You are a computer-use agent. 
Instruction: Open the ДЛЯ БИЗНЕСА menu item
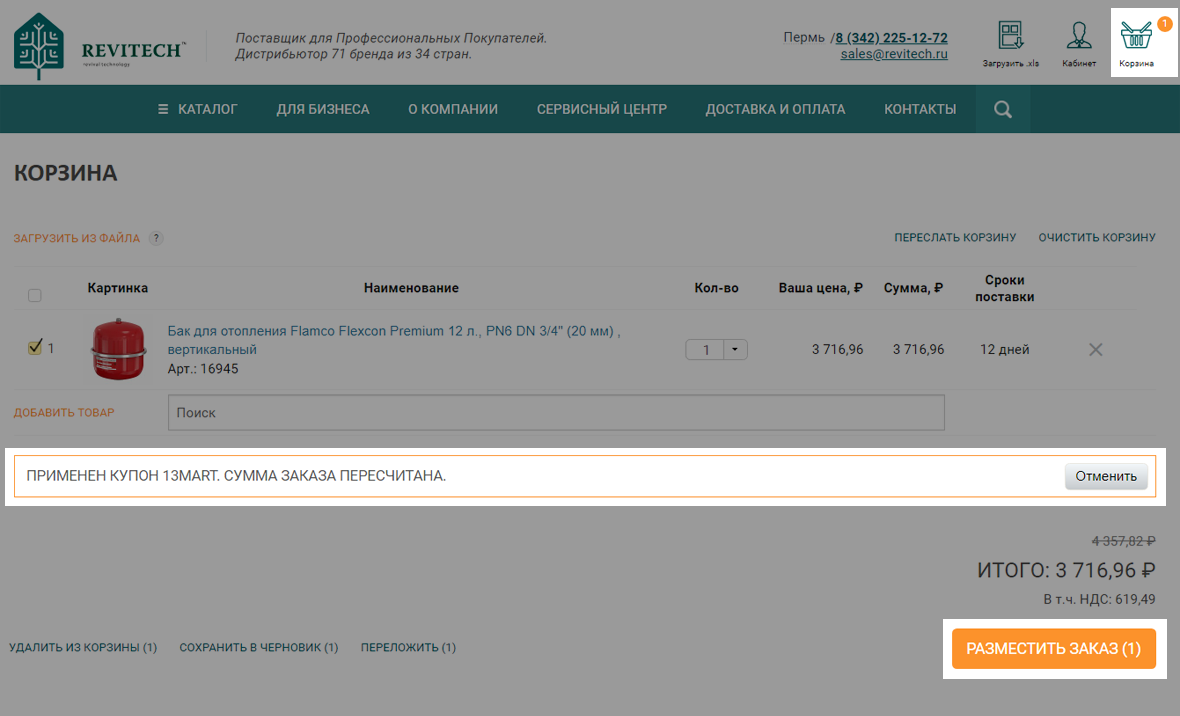tap(323, 109)
